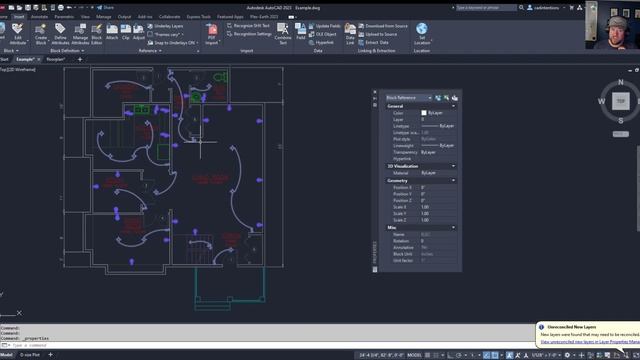This screenshot has width=640, height=360.
Task: Add a new drawing tab with plus
Action: coord(80,60)
